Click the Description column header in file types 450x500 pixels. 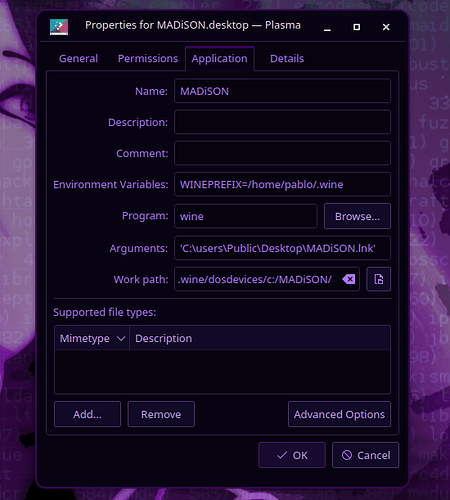[260, 338]
